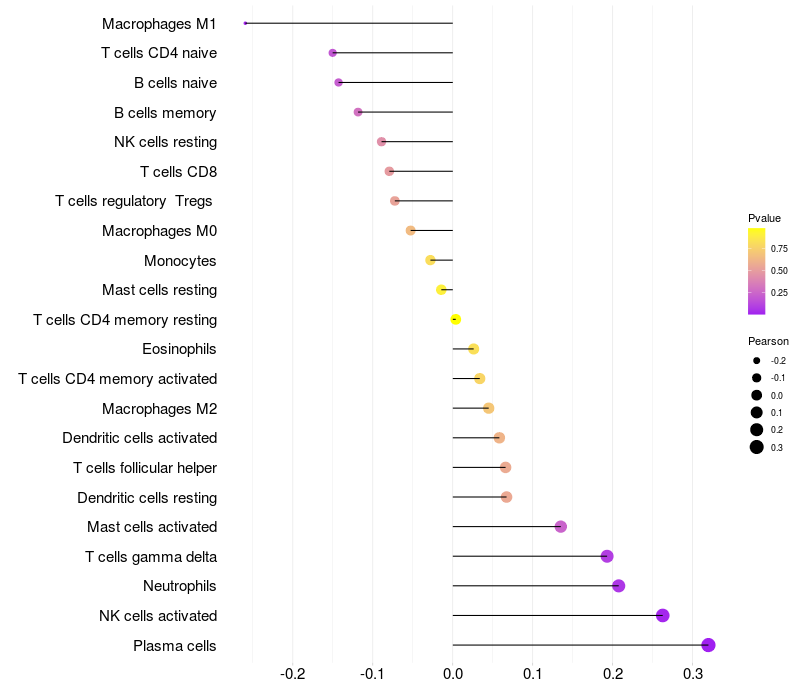
Task: Pick the T cells gamma delta dot
Action: coord(606,556)
